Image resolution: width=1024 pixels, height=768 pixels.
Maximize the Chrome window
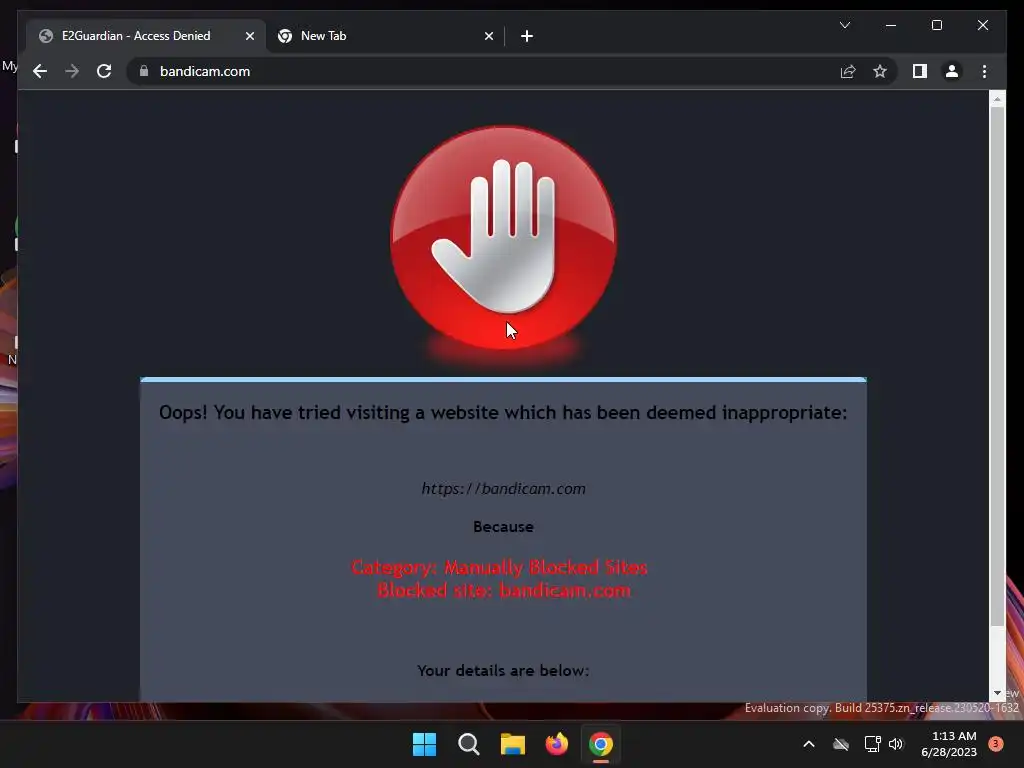tap(936, 25)
